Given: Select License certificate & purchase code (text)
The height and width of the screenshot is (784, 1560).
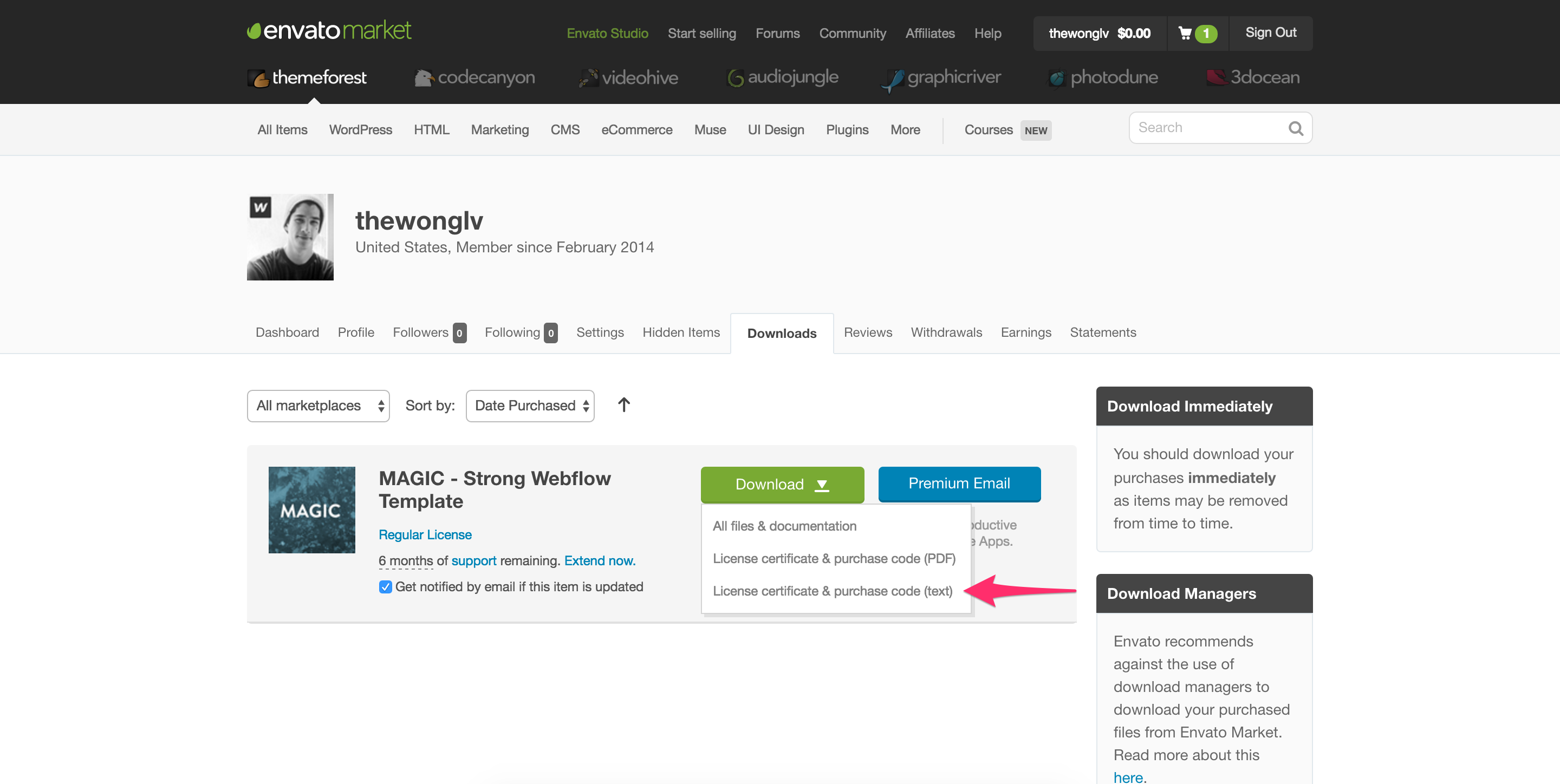Looking at the screenshot, I should tap(832, 591).
